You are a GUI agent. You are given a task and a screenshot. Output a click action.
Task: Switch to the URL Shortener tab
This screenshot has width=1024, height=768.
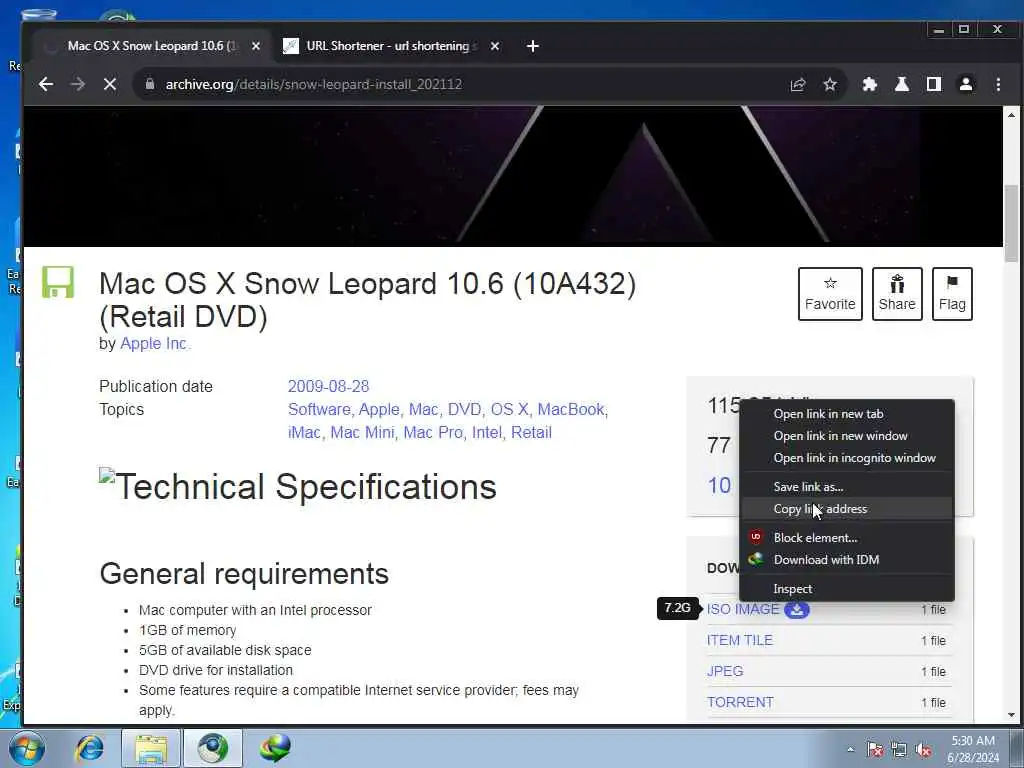coord(391,46)
